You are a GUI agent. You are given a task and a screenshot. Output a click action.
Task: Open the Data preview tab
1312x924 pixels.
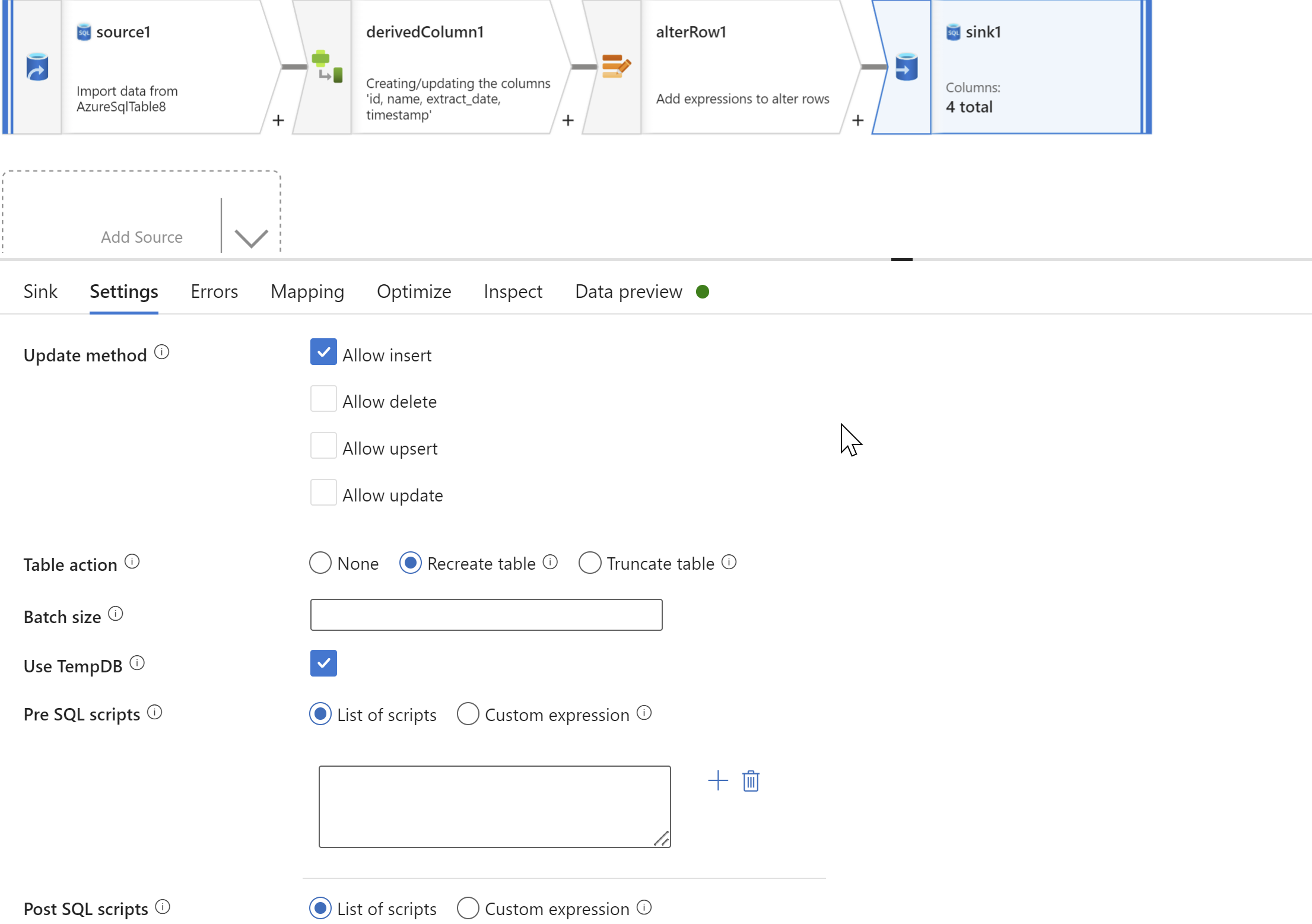pyautogui.click(x=628, y=291)
